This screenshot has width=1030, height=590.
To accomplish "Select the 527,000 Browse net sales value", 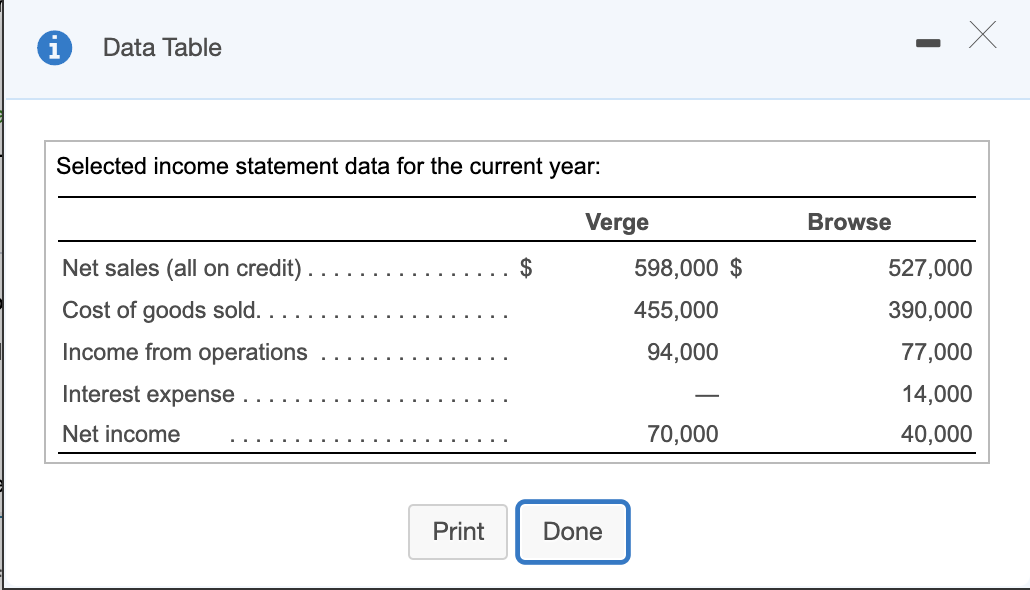I will 929,268.
